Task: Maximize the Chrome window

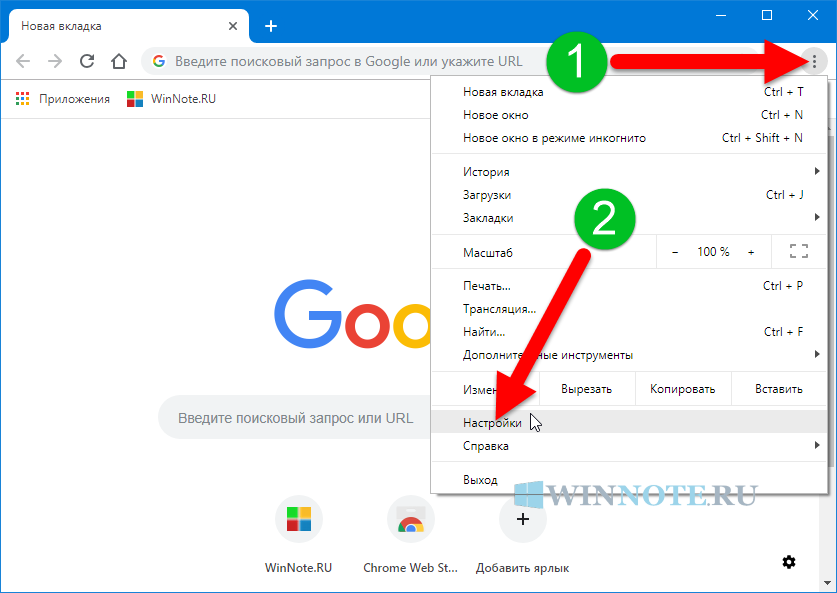Action: click(767, 15)
